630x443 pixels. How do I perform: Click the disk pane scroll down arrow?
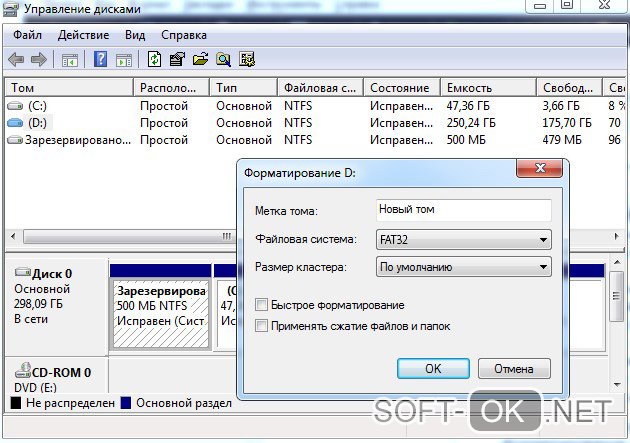pyautogui.click(x=616, y=385)
